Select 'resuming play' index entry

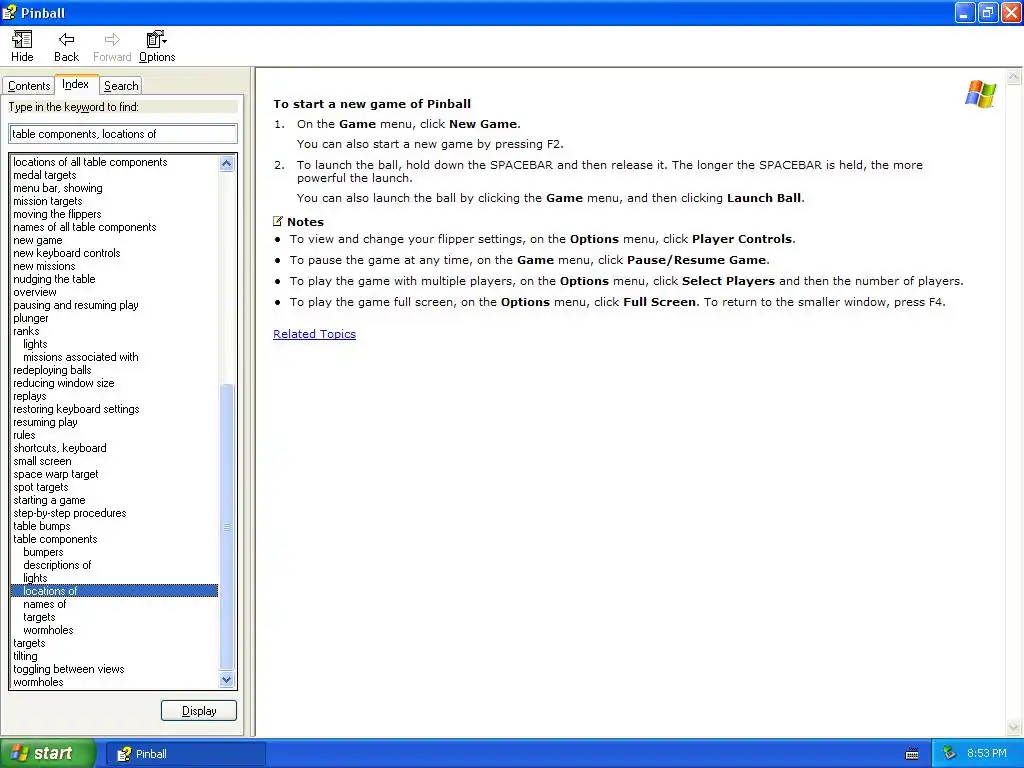click(45, 423)
